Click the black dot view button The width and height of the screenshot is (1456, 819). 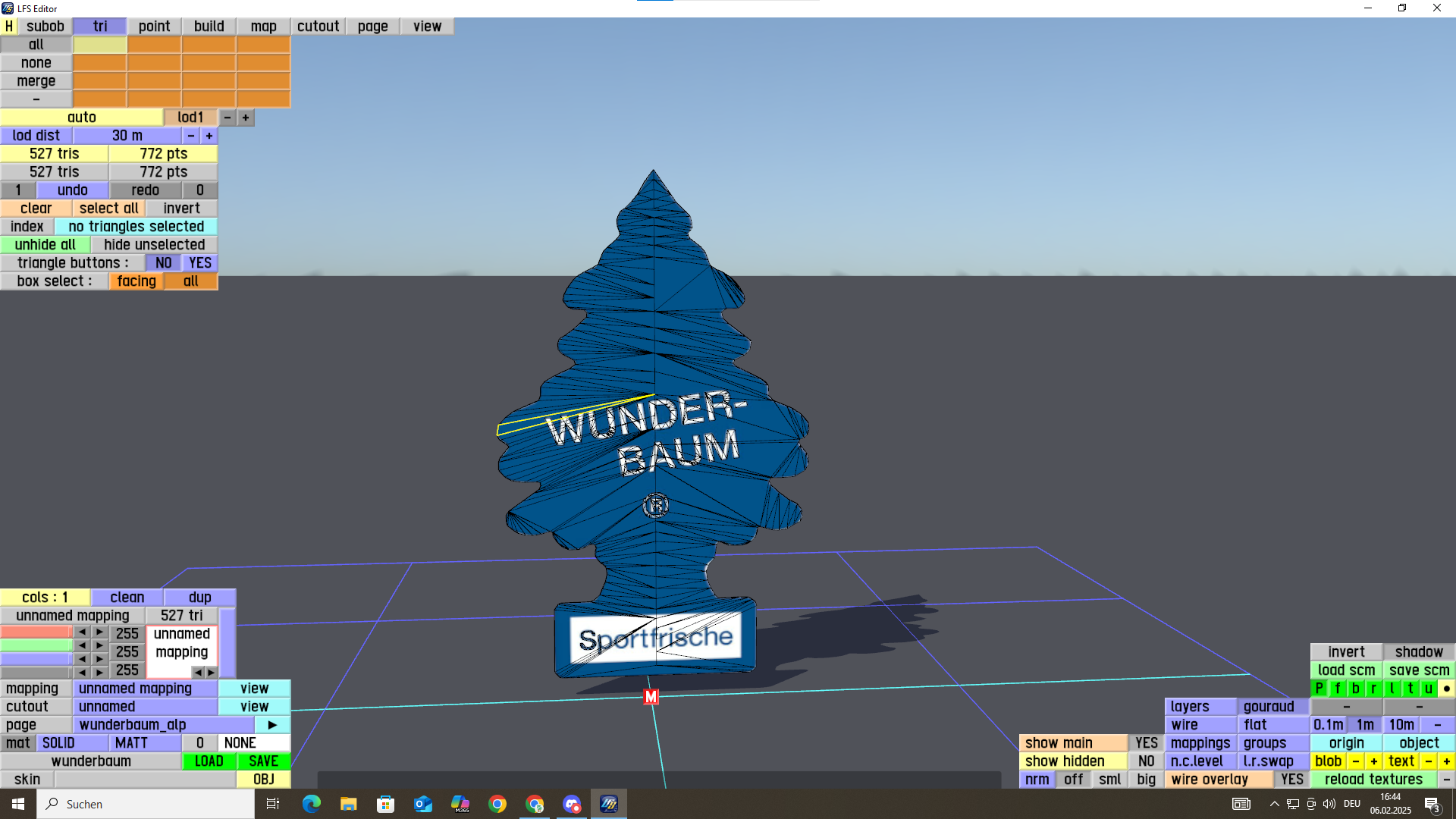1446,689
